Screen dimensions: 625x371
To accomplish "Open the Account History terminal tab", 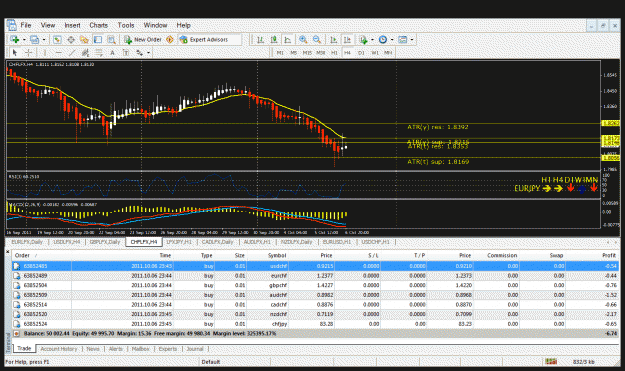I will point(59,349).
